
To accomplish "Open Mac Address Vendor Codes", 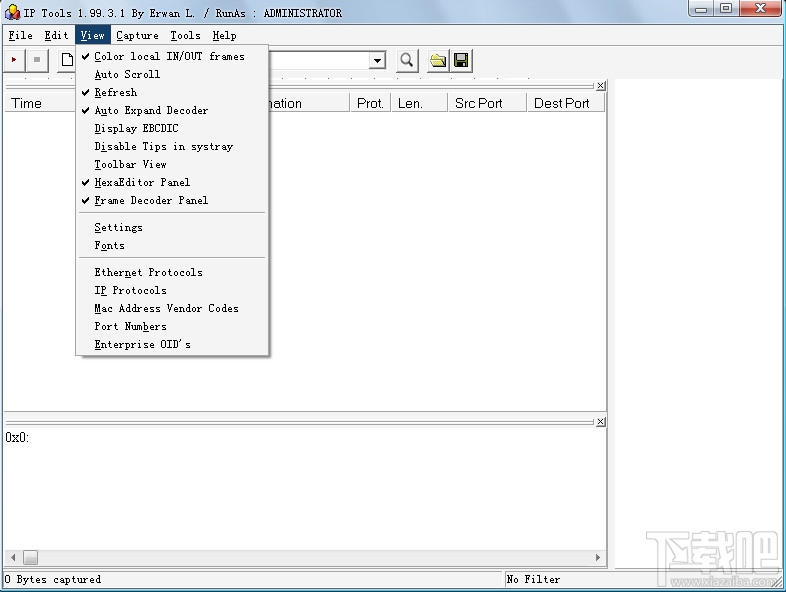I will pos(171,309).
